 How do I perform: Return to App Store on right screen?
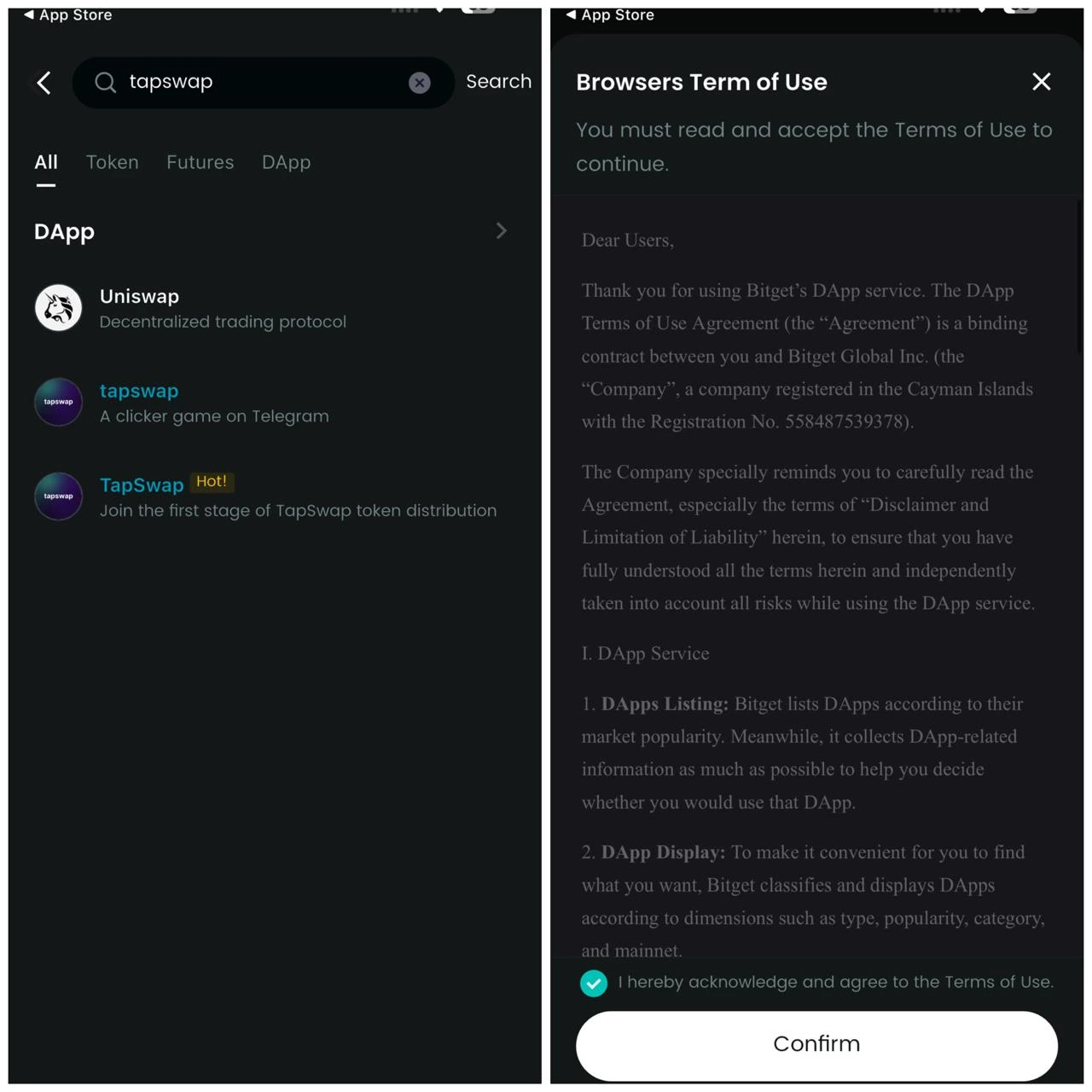(610, 15)
